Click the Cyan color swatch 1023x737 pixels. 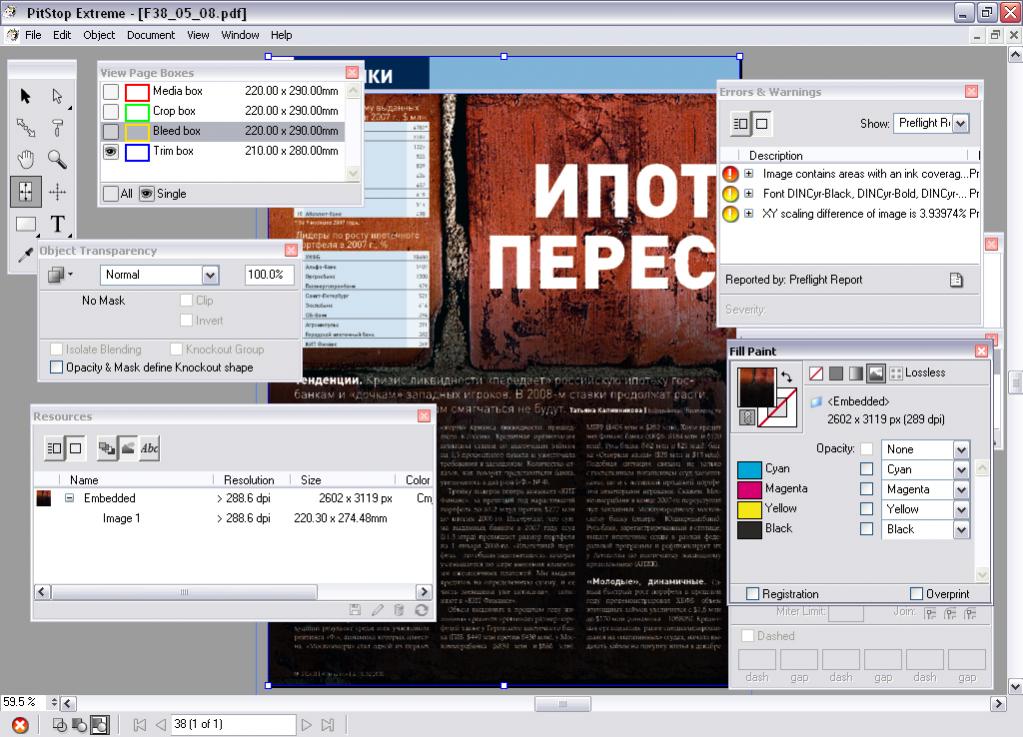[x=749, y=470]
